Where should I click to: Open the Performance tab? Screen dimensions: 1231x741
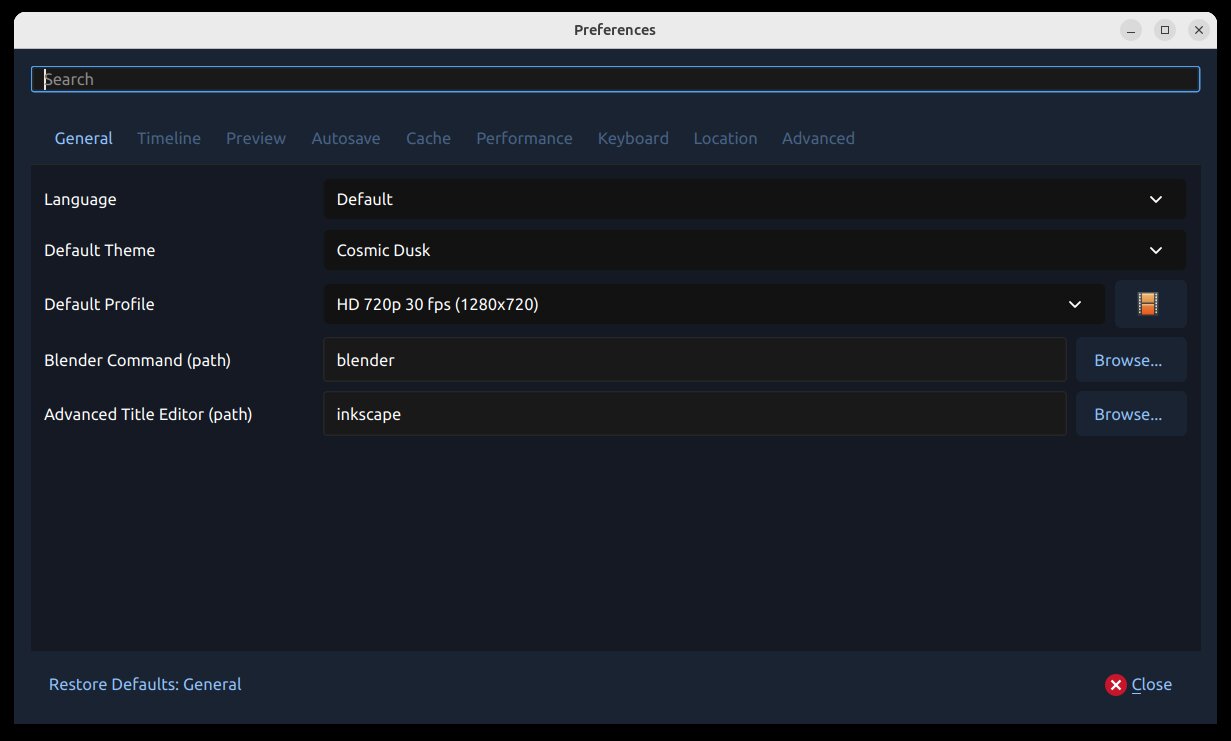coord(524,138)
